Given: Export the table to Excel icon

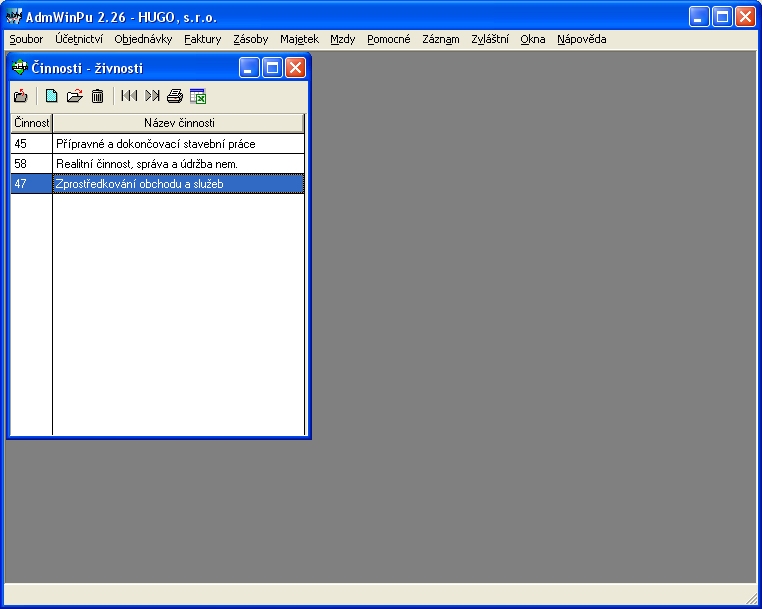Looking at the screenshot, I should [198, 96].
